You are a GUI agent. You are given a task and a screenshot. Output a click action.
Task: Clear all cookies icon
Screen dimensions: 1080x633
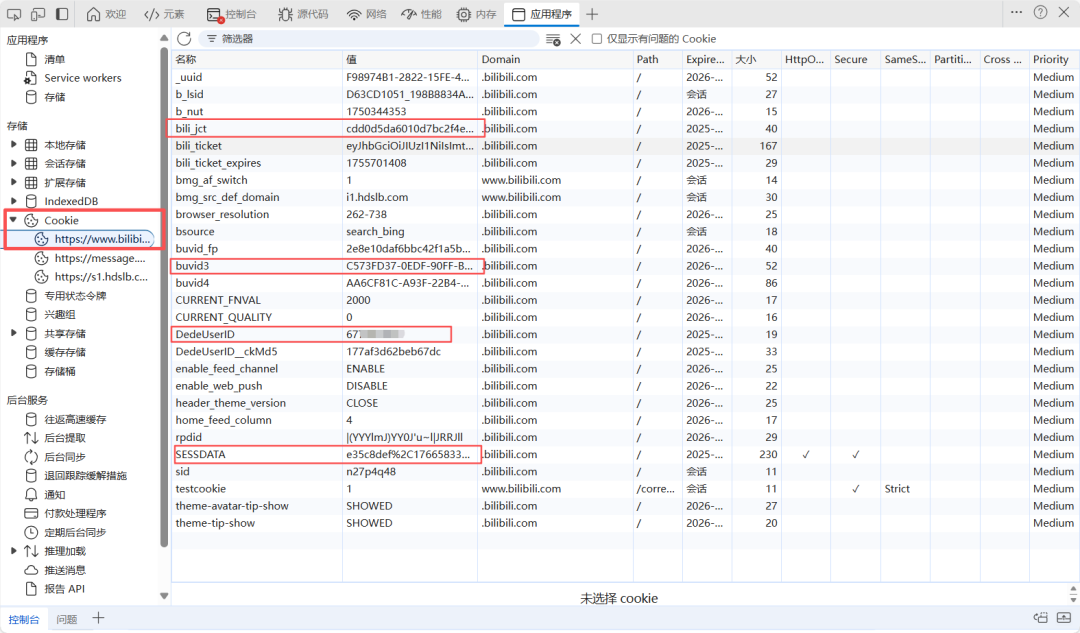(x=553, y=39)
